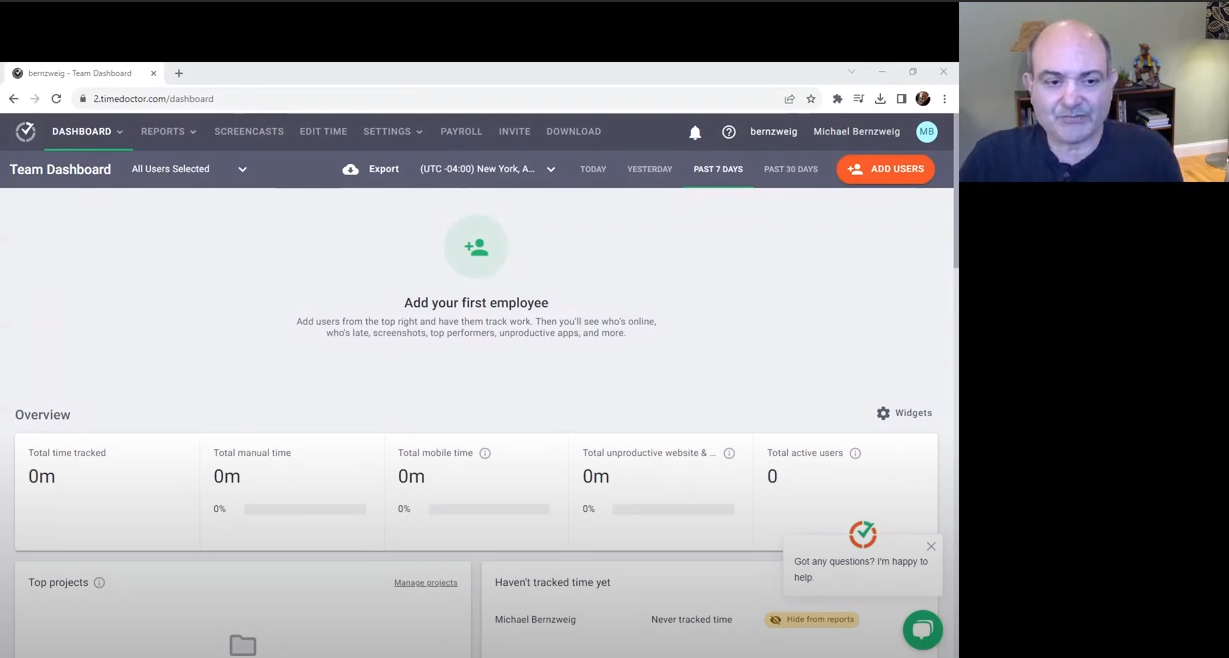Bookmark this page with the star

[811, 99]
